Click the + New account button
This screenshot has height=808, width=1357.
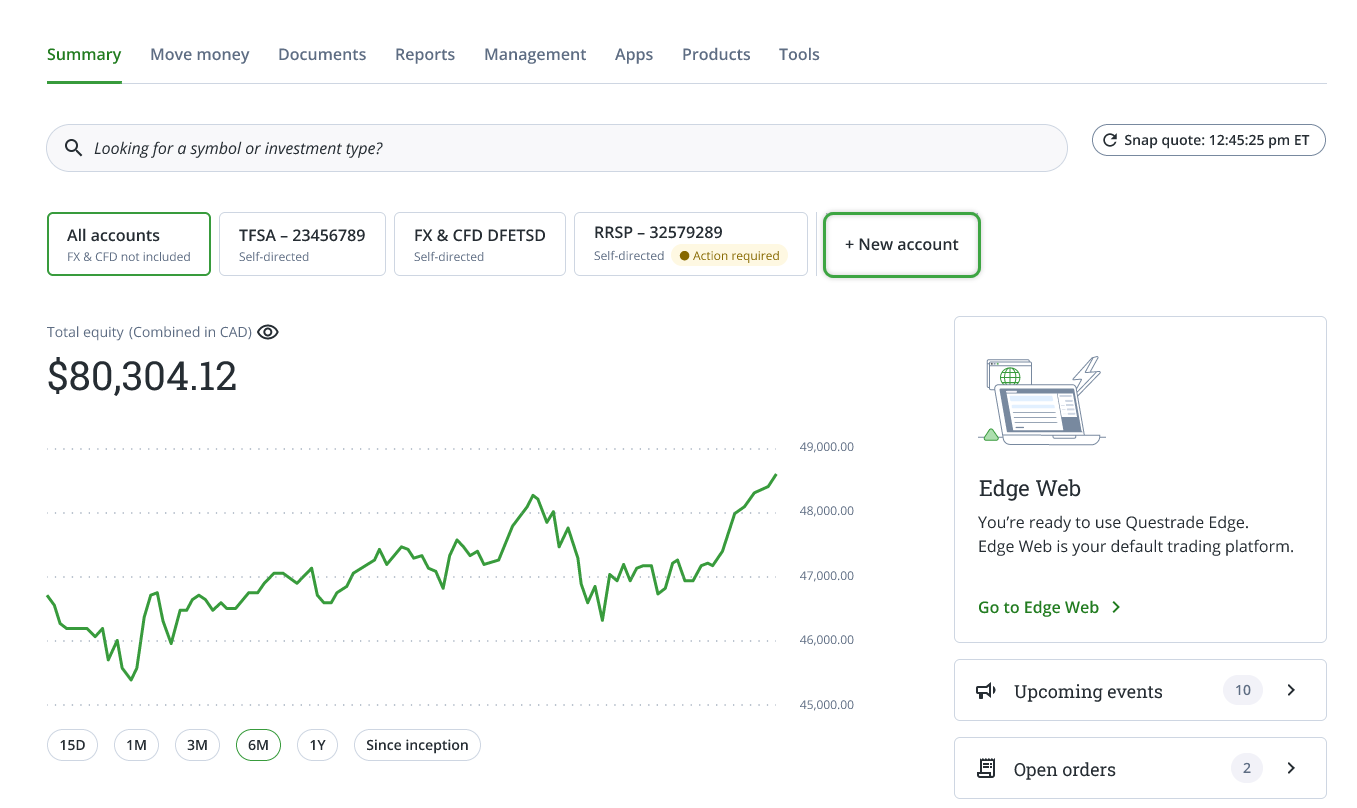pyautogui.click(x=901, y=244)
